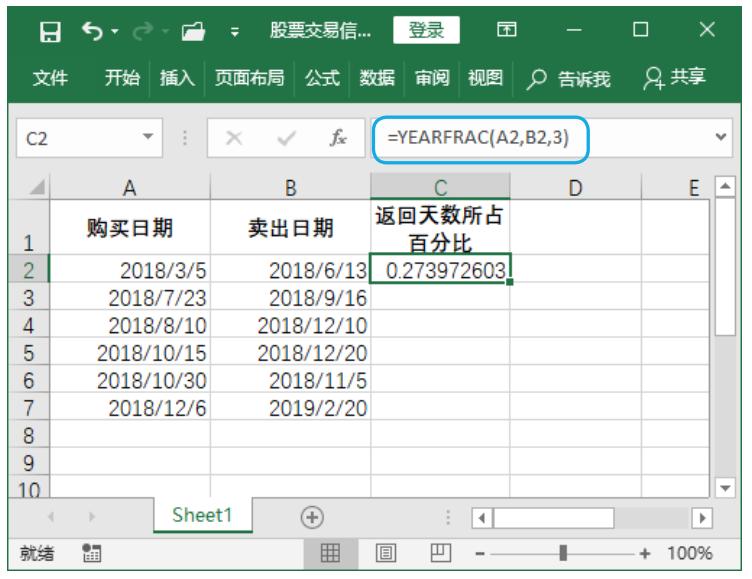Click vertical scrollbar up arrow
The image size is (752, 579).
point(725,186)
